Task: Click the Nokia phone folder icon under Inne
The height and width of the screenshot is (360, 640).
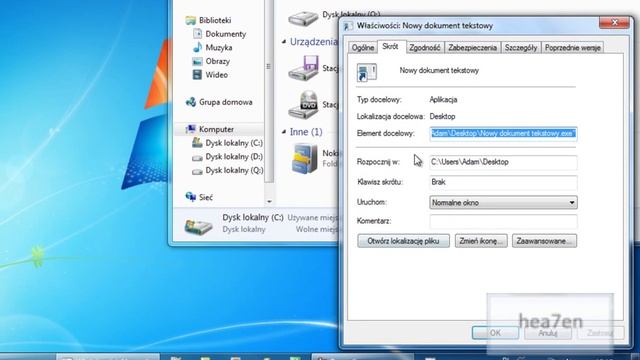Action: 305,159
